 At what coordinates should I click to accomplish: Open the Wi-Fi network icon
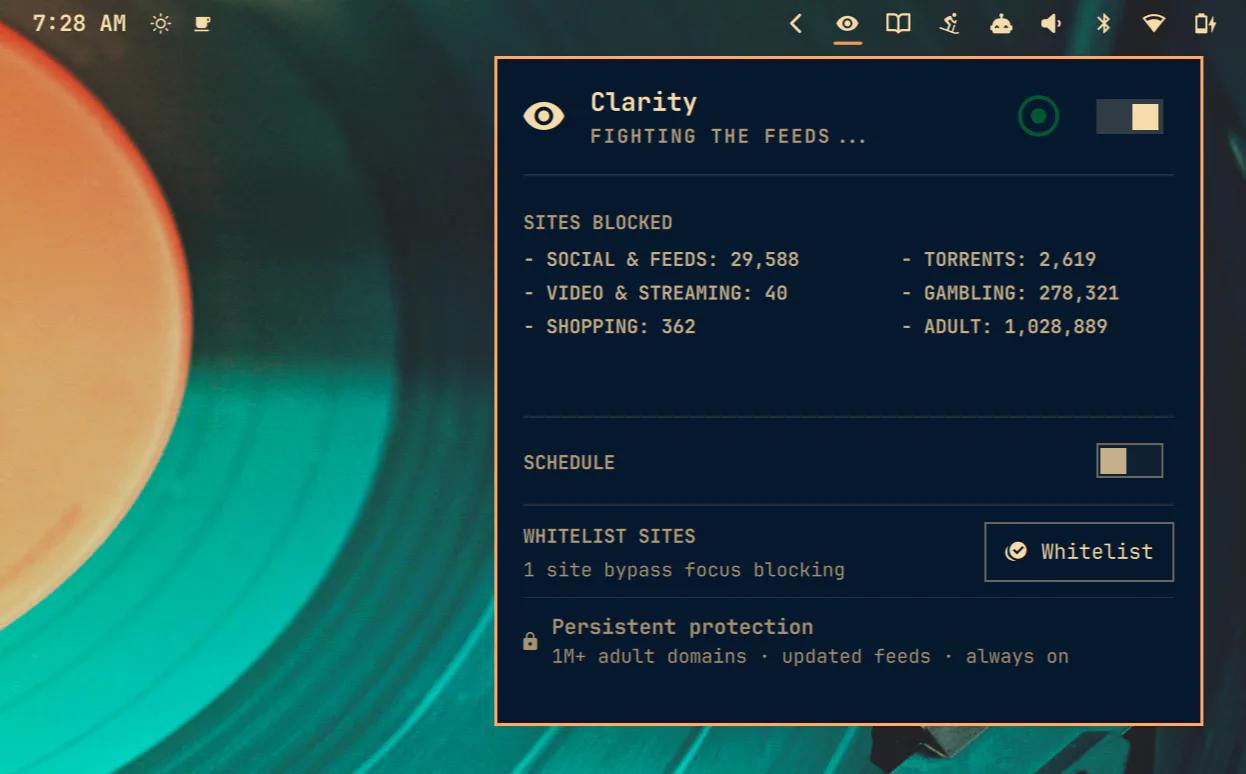(1154, 23)
